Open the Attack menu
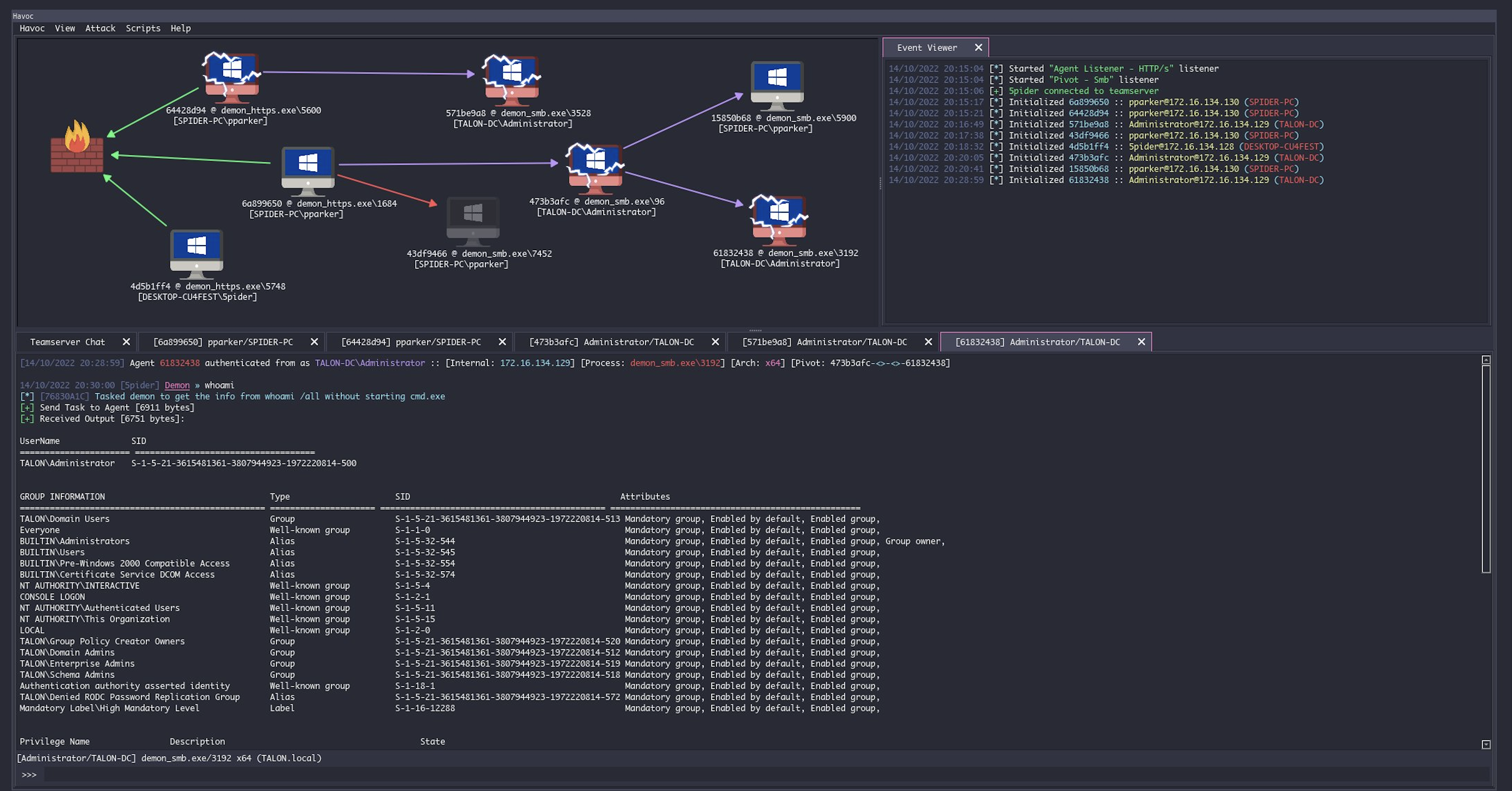 100,28
